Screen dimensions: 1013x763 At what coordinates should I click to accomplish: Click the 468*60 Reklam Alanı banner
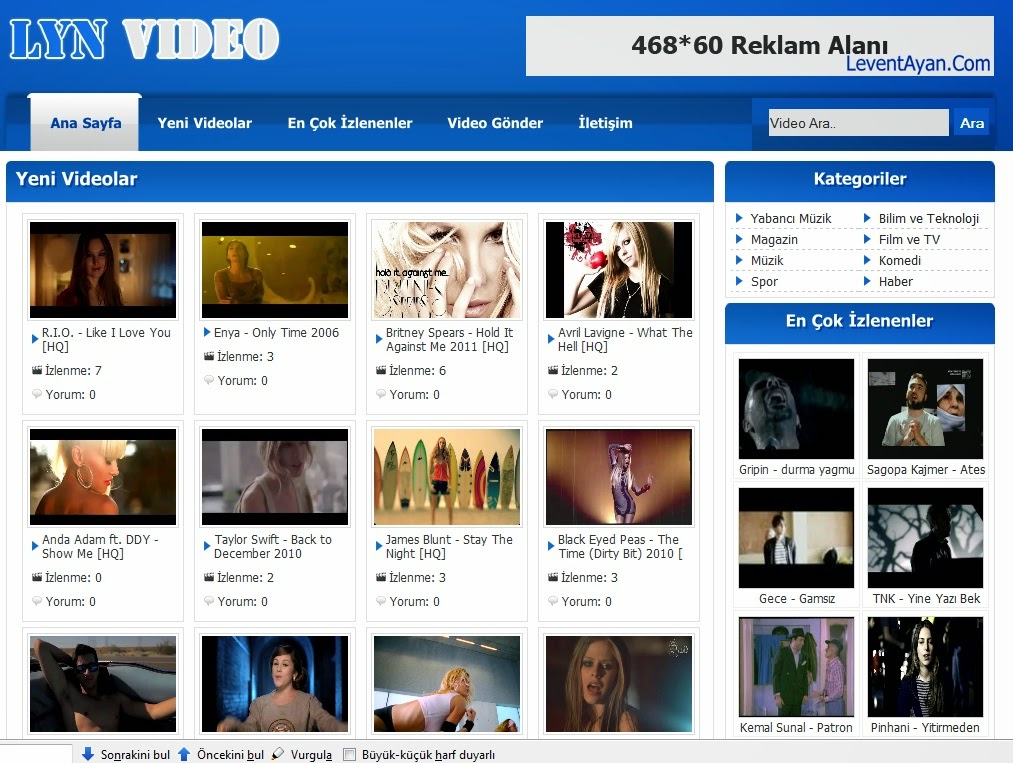[x=760, y=46]
